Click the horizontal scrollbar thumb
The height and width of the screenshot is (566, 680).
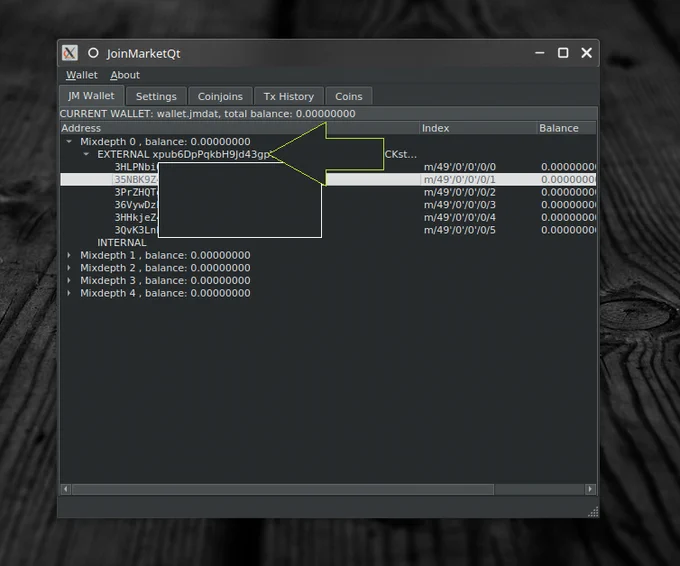[x=283, y=489]
